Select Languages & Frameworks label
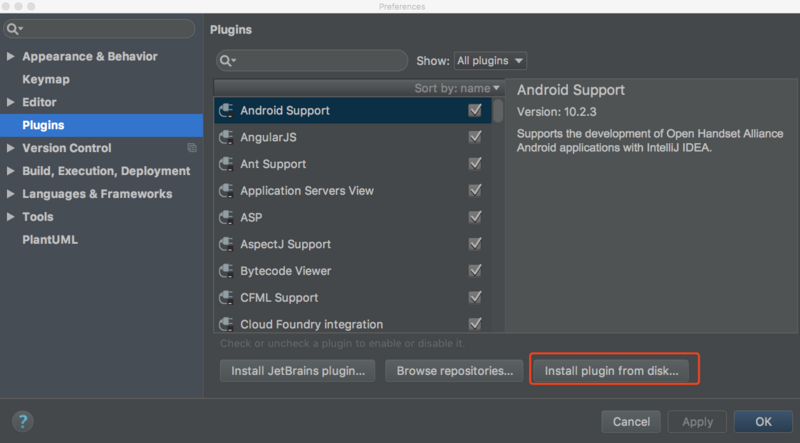800x443 pixels. click(97, 194)
